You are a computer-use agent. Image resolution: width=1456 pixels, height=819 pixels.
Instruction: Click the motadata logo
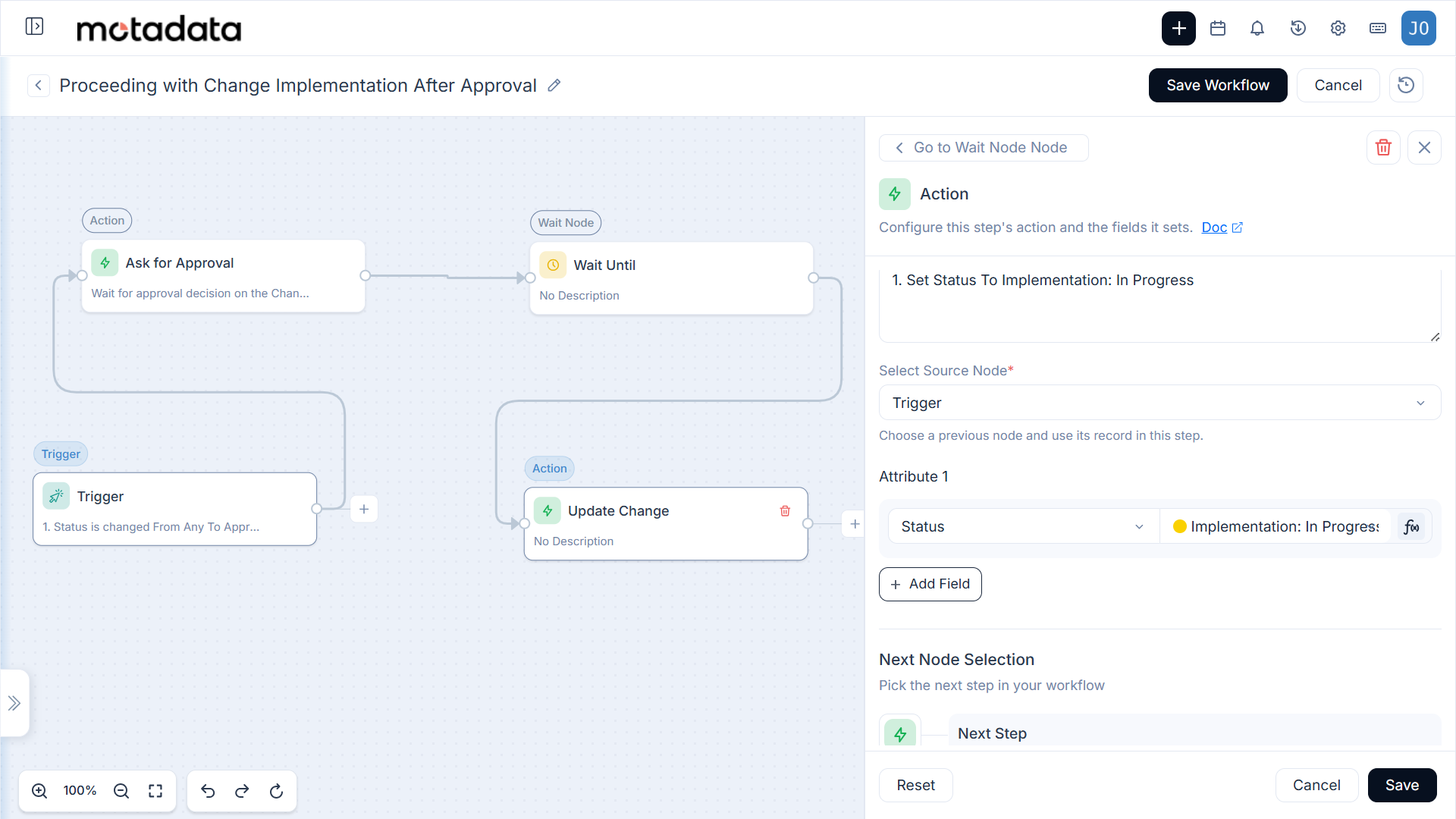[x=159, y=29]
